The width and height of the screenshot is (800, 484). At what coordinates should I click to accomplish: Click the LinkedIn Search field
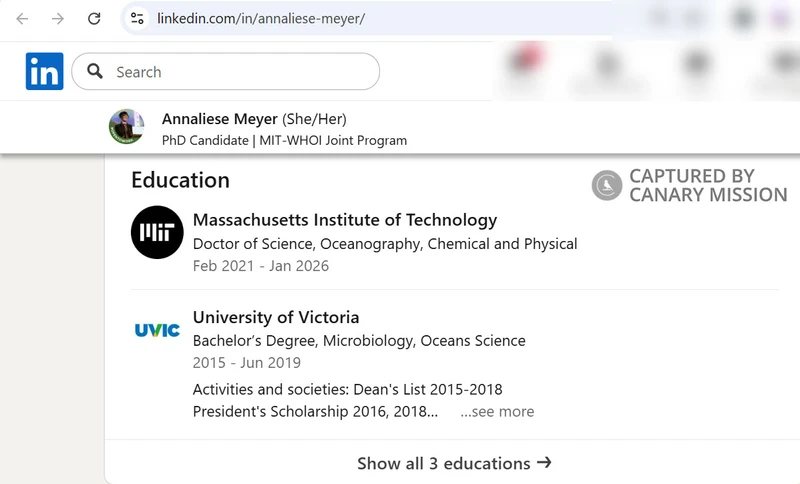(226, 71)
